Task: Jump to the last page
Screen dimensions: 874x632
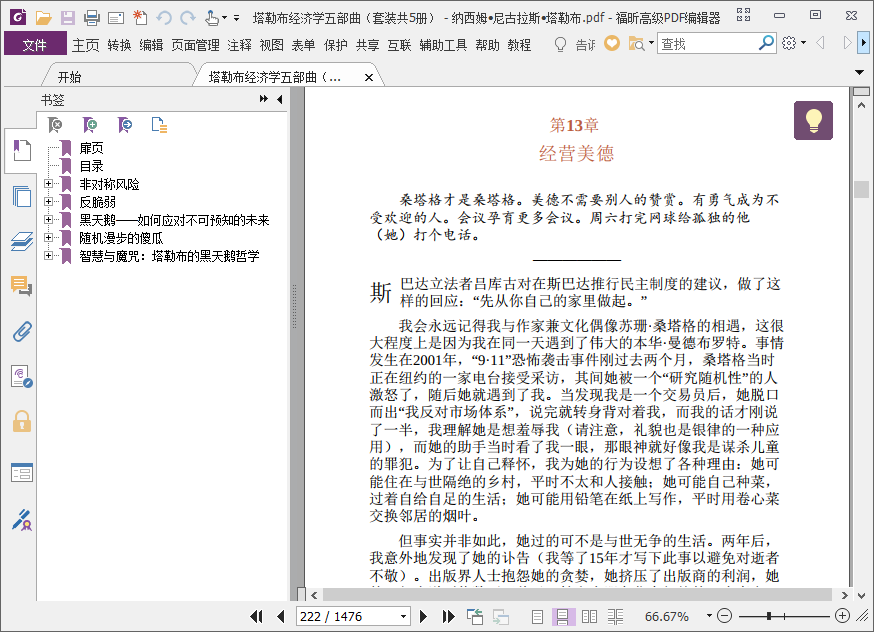Action: pos(448,616)
